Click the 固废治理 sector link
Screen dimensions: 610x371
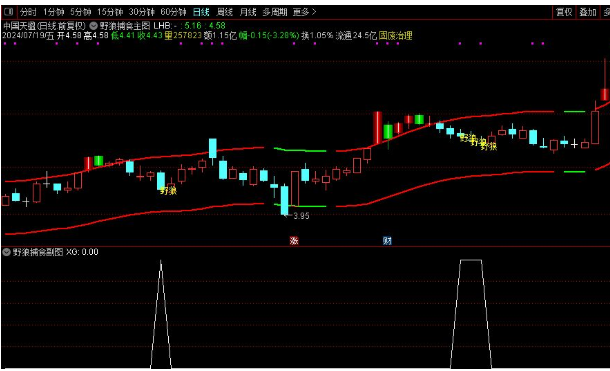[395, 36]
